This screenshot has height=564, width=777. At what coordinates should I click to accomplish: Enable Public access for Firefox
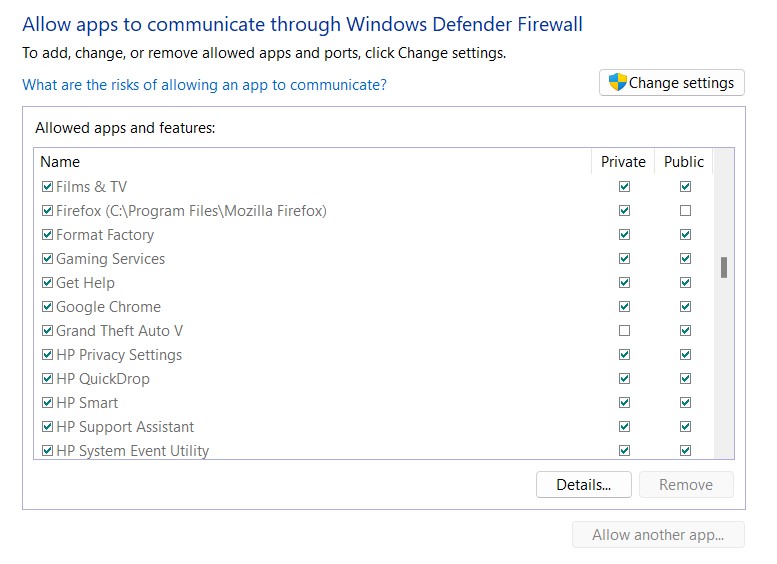685,211
